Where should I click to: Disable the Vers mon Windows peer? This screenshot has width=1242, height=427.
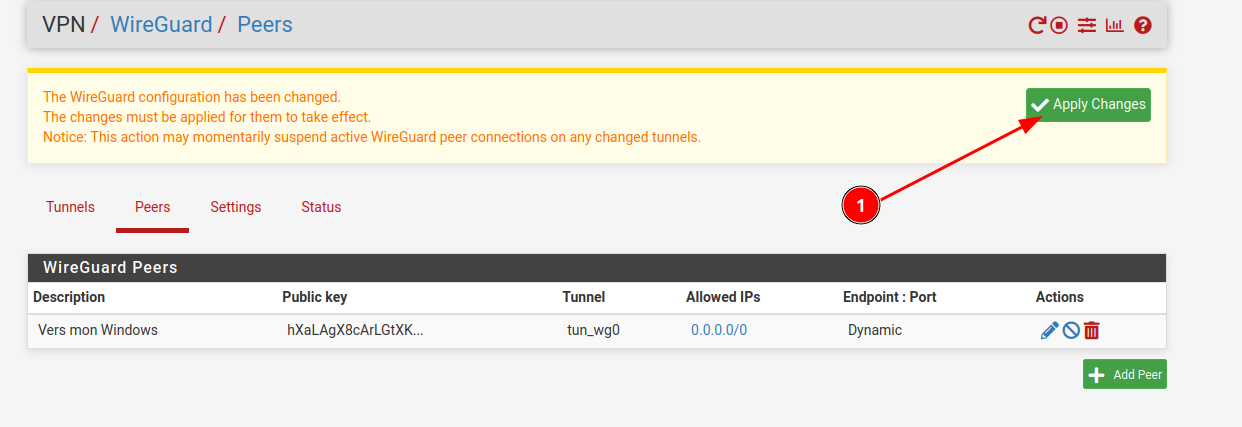[1071, 330]
